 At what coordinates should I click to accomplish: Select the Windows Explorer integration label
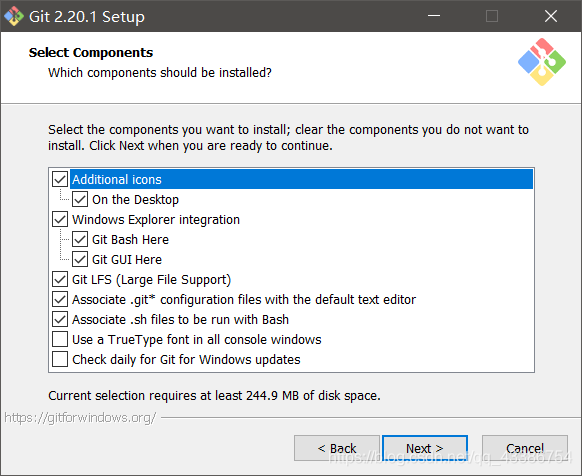pyautogui.click(x=156, y=220)
